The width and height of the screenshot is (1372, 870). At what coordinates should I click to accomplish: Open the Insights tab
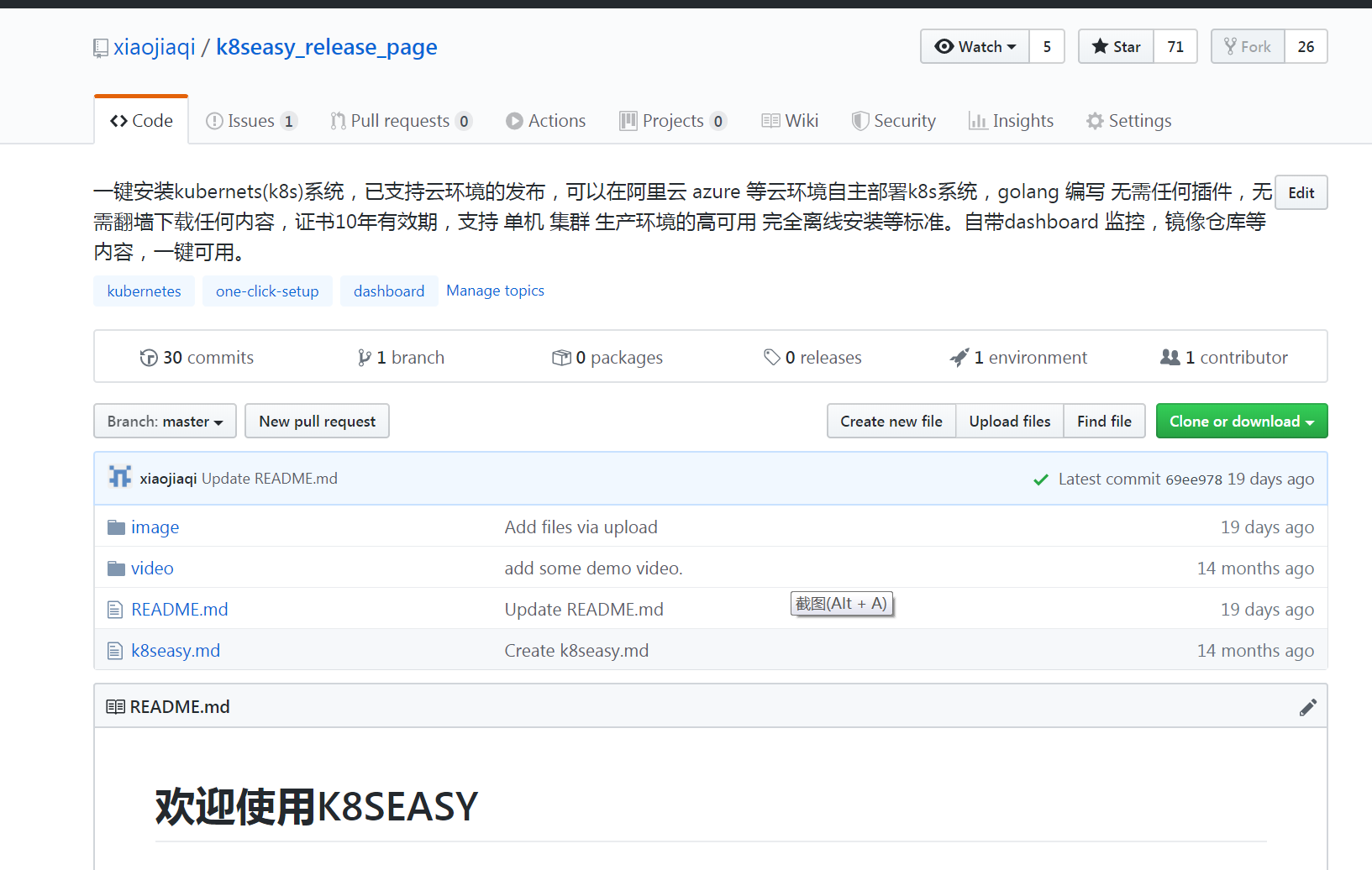(1012, 121)
